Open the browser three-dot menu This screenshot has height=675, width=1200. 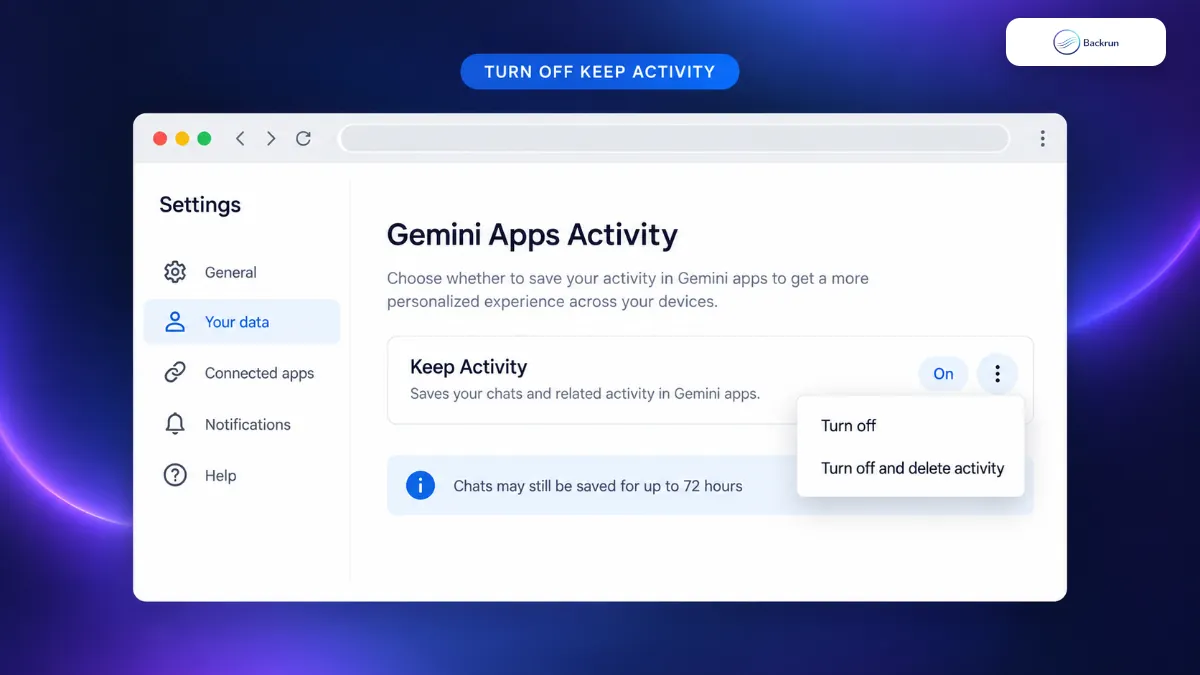click(1042, 139)
